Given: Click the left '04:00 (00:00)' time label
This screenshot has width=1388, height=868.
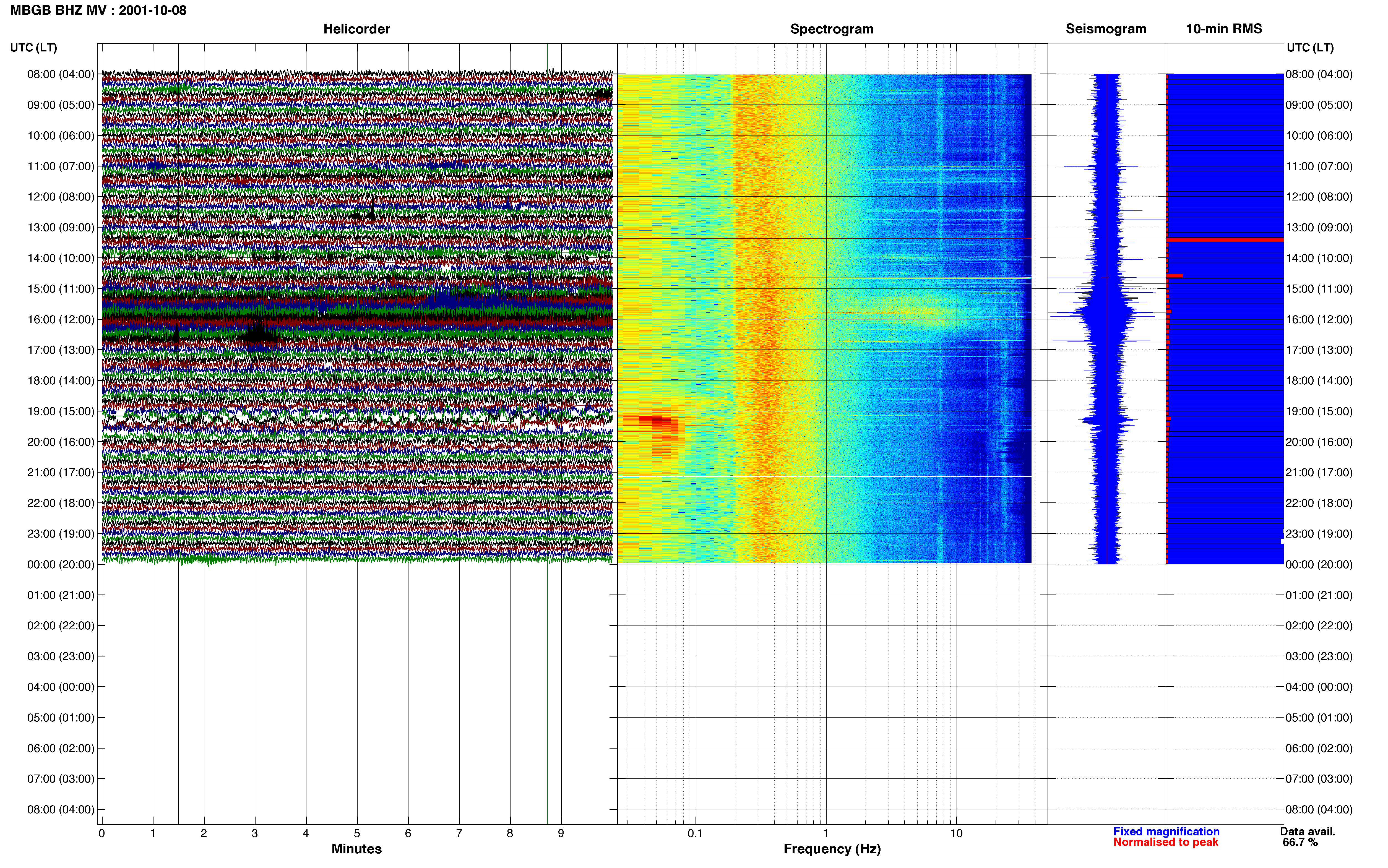Looking at the screenshot, I should pyautogui.click(x=61, y=687).
